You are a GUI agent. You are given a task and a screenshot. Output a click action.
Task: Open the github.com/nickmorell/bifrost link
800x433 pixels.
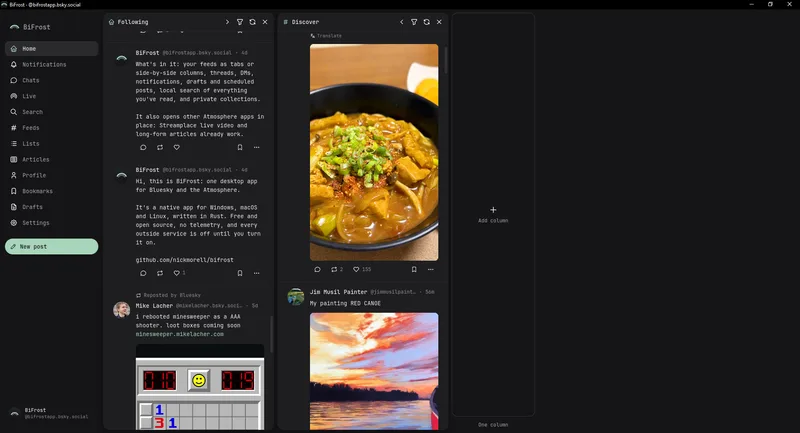click(x=184, y=260)
